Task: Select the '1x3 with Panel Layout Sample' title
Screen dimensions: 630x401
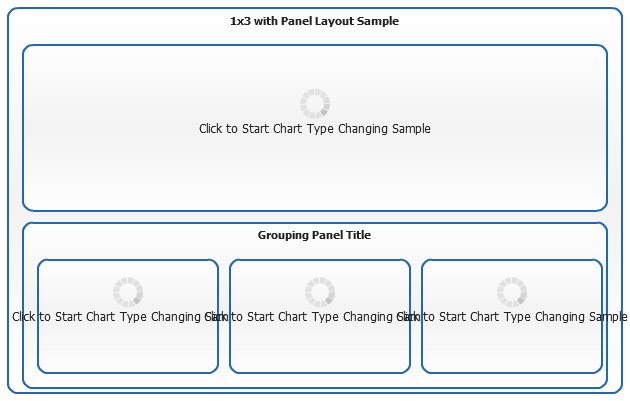Action: pyautogui.click(x=315, y=21)
